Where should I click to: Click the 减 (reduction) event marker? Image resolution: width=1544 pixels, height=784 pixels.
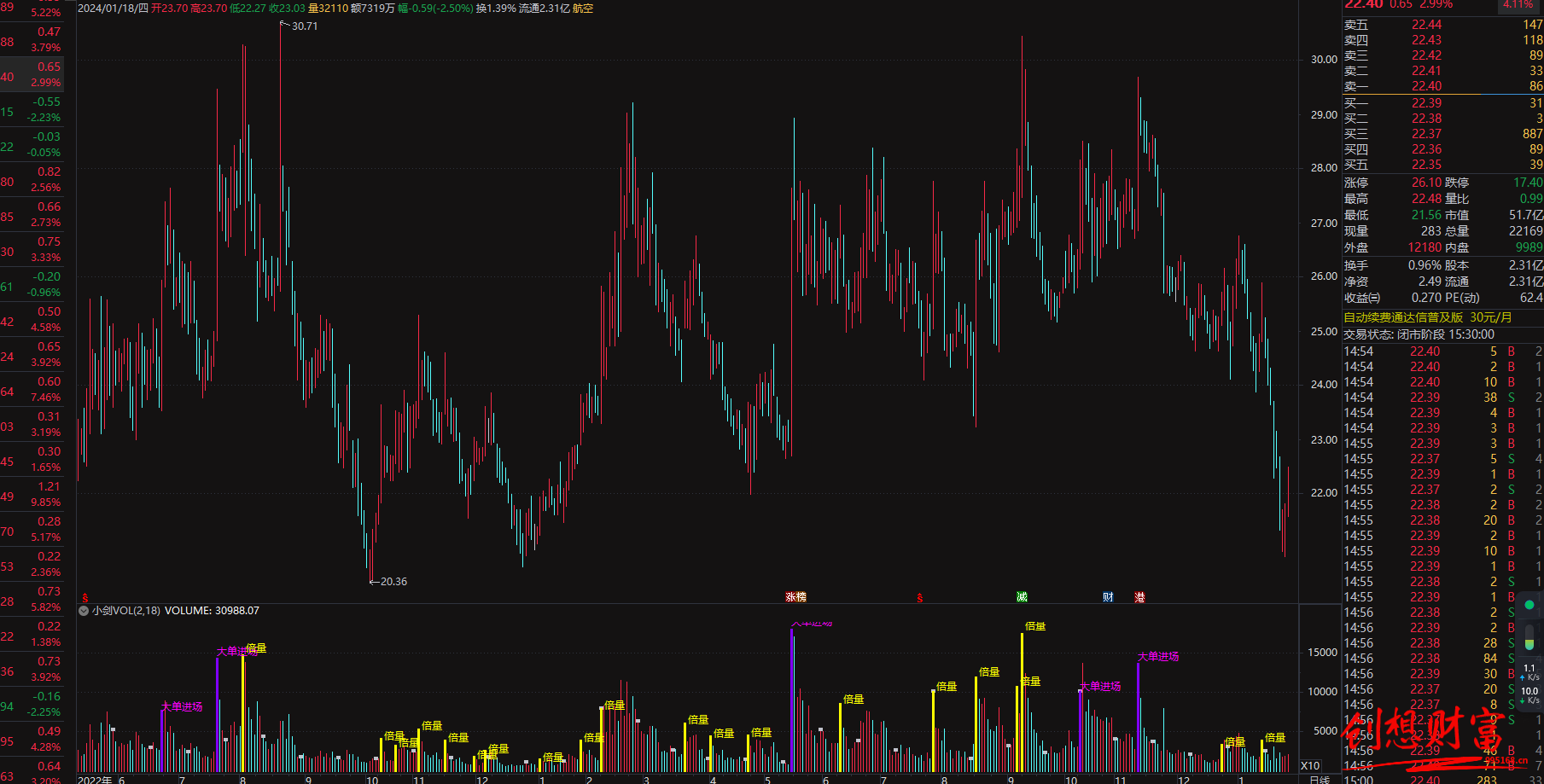click(1022, 597)
